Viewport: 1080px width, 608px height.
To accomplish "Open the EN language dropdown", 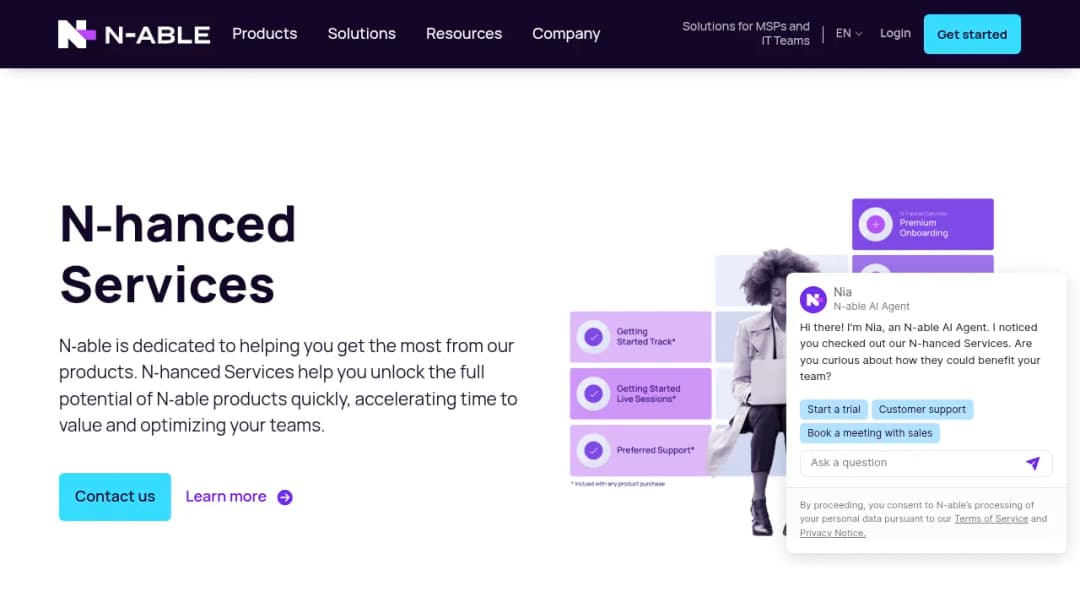I will pyautogui.click(x=849, y=33).
